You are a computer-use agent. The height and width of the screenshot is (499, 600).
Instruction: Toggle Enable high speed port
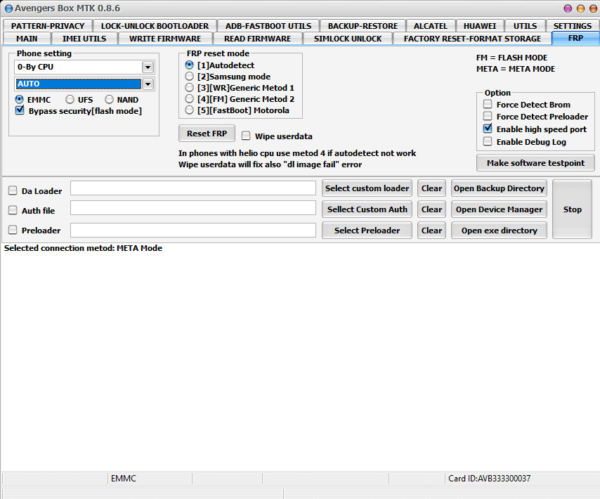coord(488,129)
